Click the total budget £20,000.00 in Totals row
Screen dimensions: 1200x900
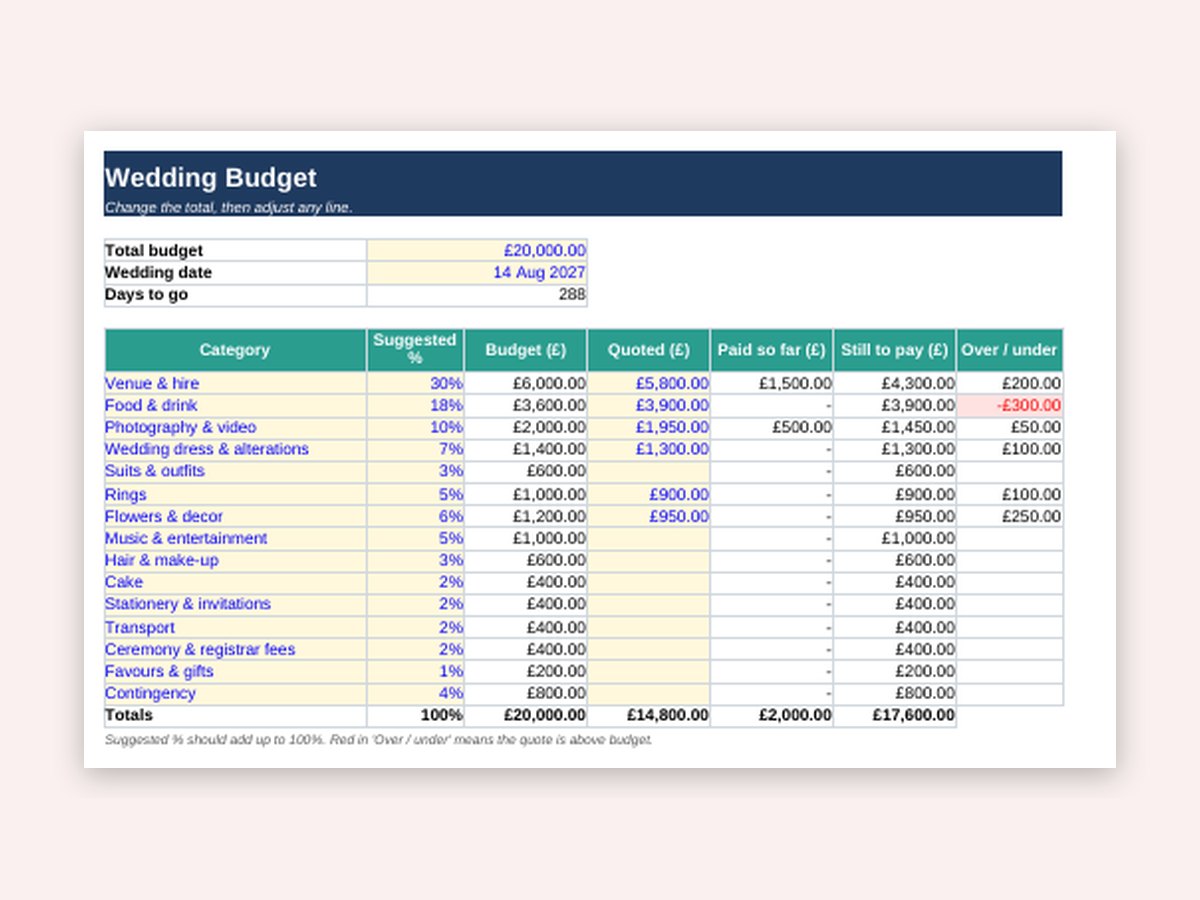[526, 715]
